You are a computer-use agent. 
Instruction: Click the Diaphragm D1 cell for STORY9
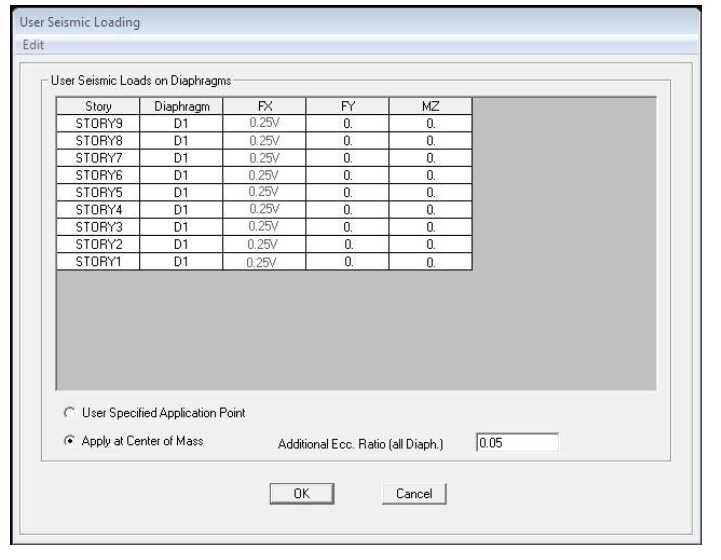coord(181,123)
